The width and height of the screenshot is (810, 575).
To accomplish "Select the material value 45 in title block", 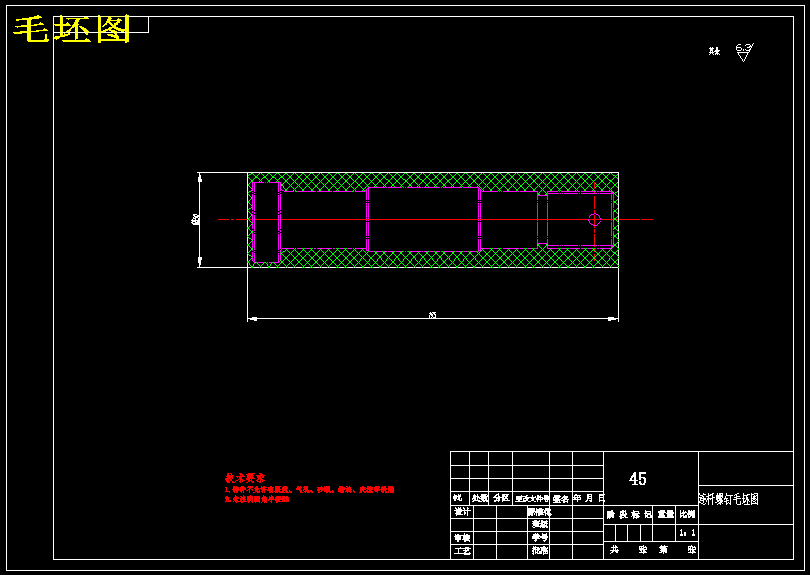I will pyautogui.click(x=637, y=479).
